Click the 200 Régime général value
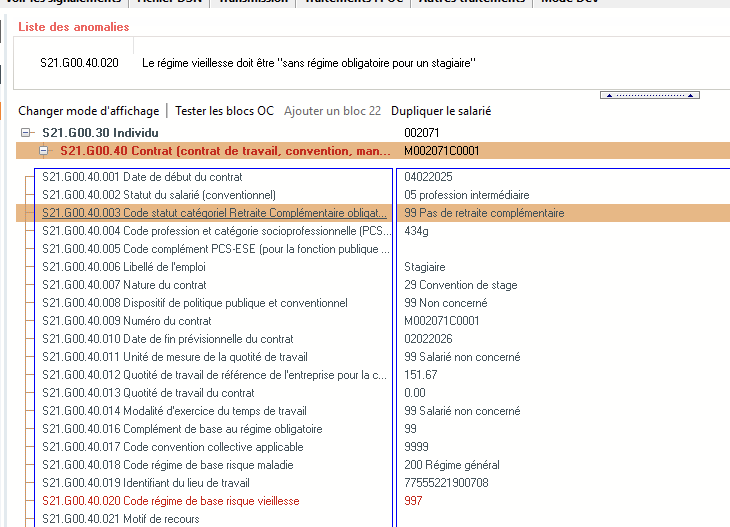This screenshot has height=527, width=730. (x=451, y=465)
